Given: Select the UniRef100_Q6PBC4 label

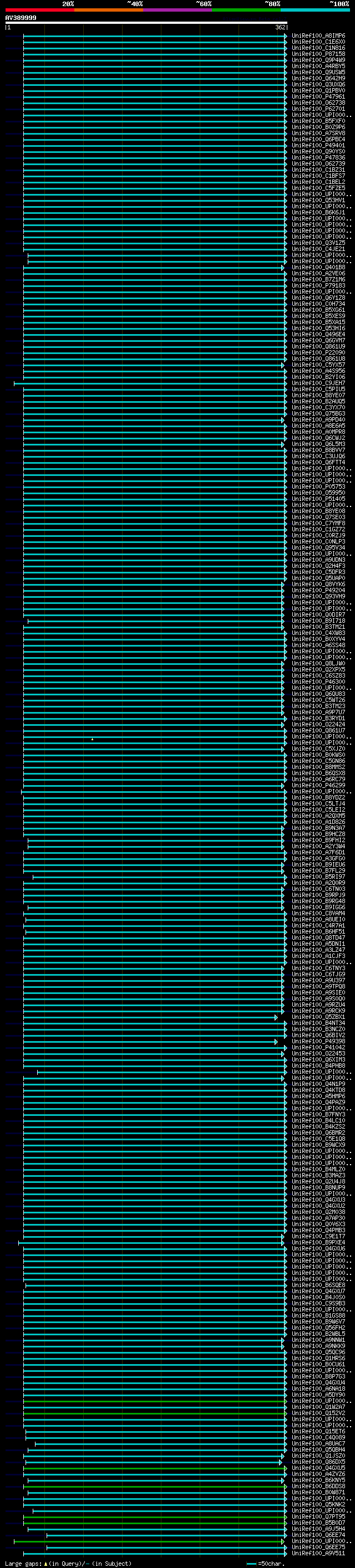Looking at the screenshot, I should coord(318,140).
